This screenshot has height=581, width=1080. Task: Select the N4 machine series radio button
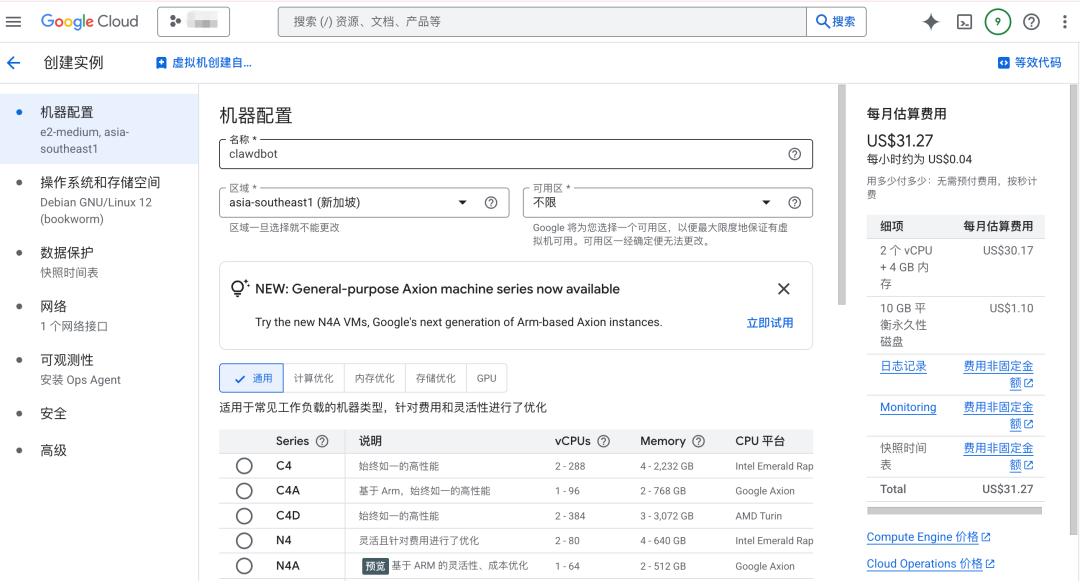coord(244,540)
